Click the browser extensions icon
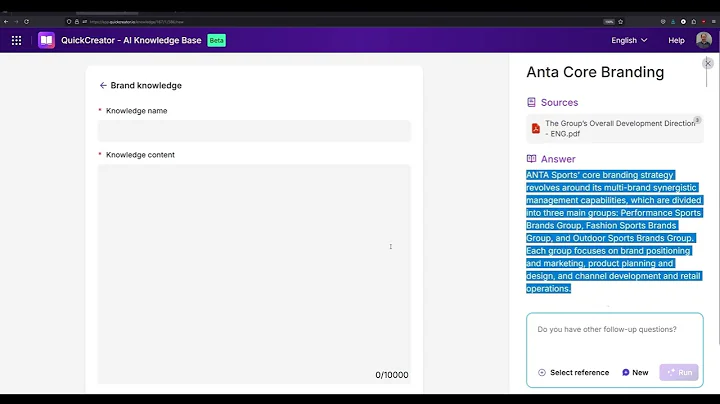 (693, 22)
